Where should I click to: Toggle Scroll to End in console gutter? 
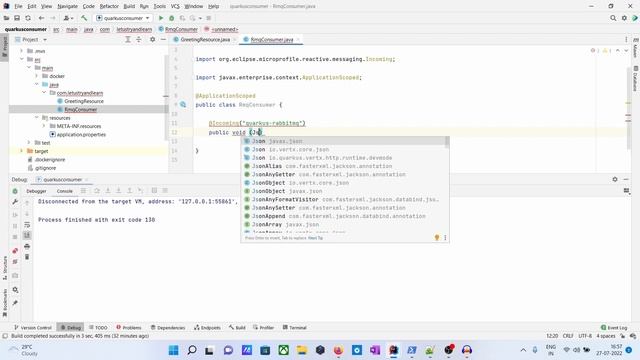pyautogui.click(x=27, y=235)
